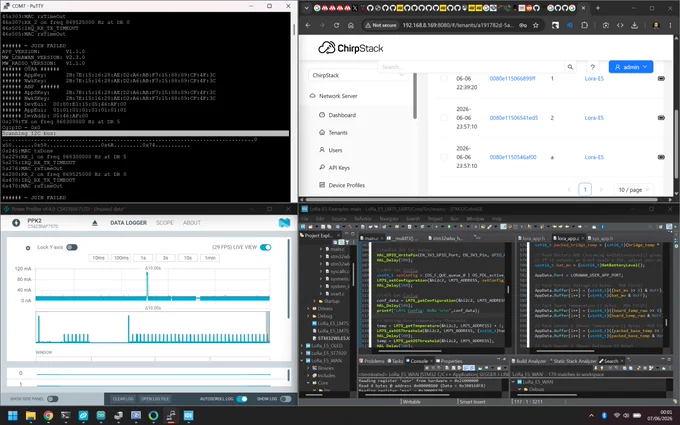Open the 10 / page dropdown

634,190
